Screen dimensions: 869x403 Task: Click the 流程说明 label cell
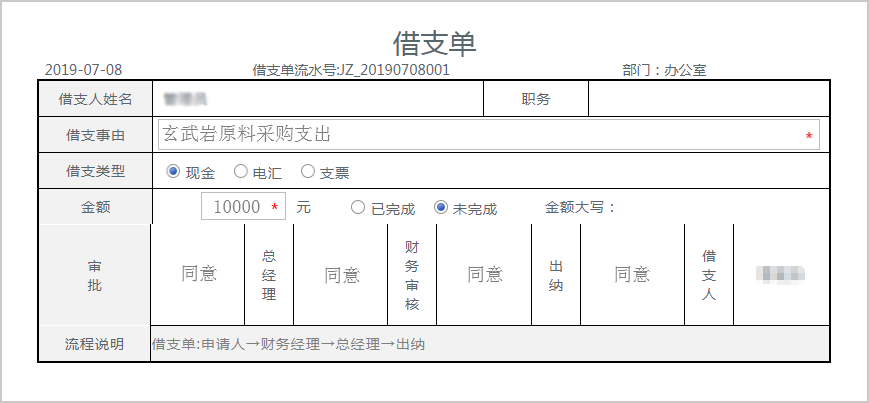click(x=95, y=344)
